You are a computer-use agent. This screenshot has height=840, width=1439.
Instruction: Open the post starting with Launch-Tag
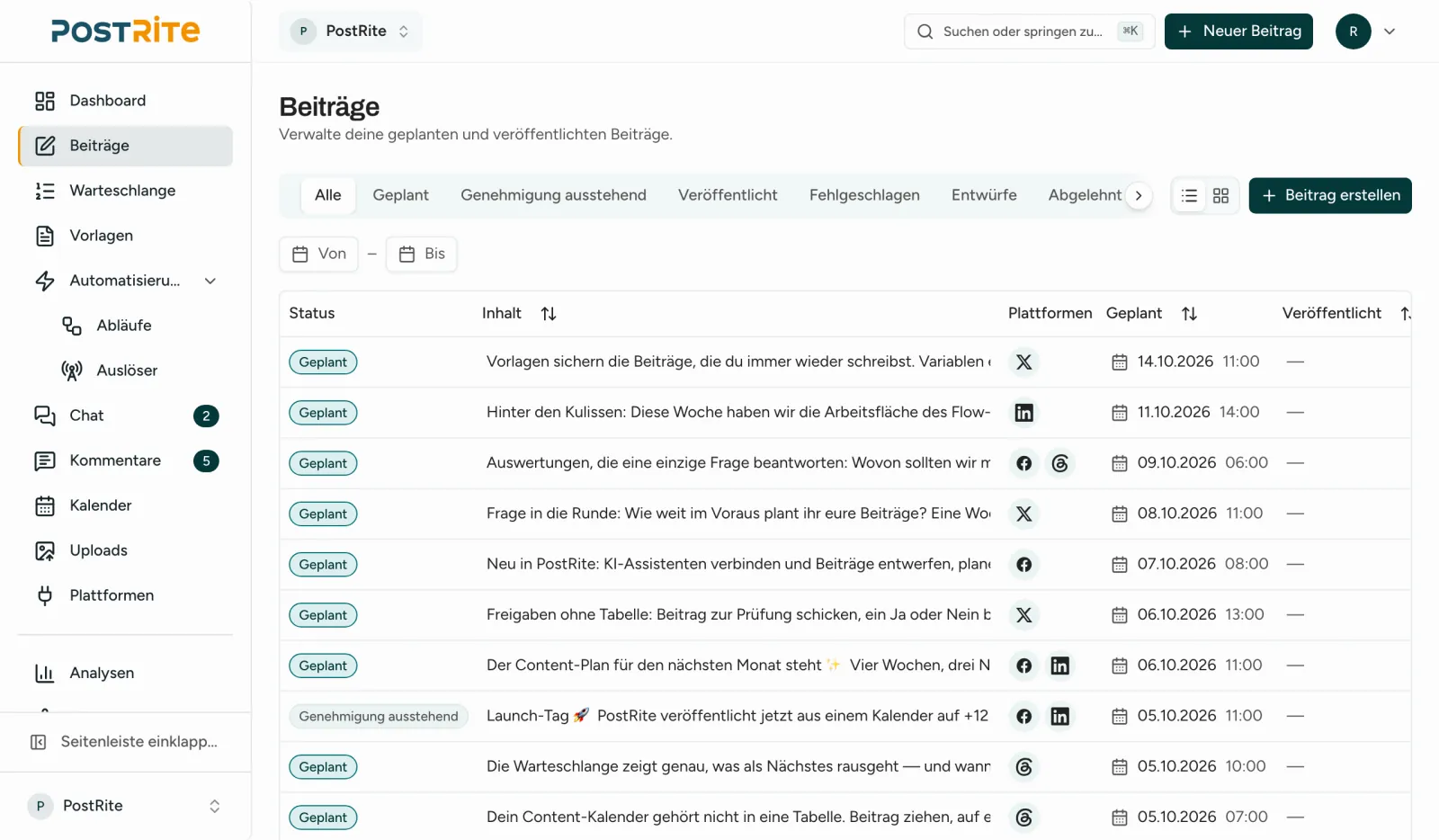(737, 716)
